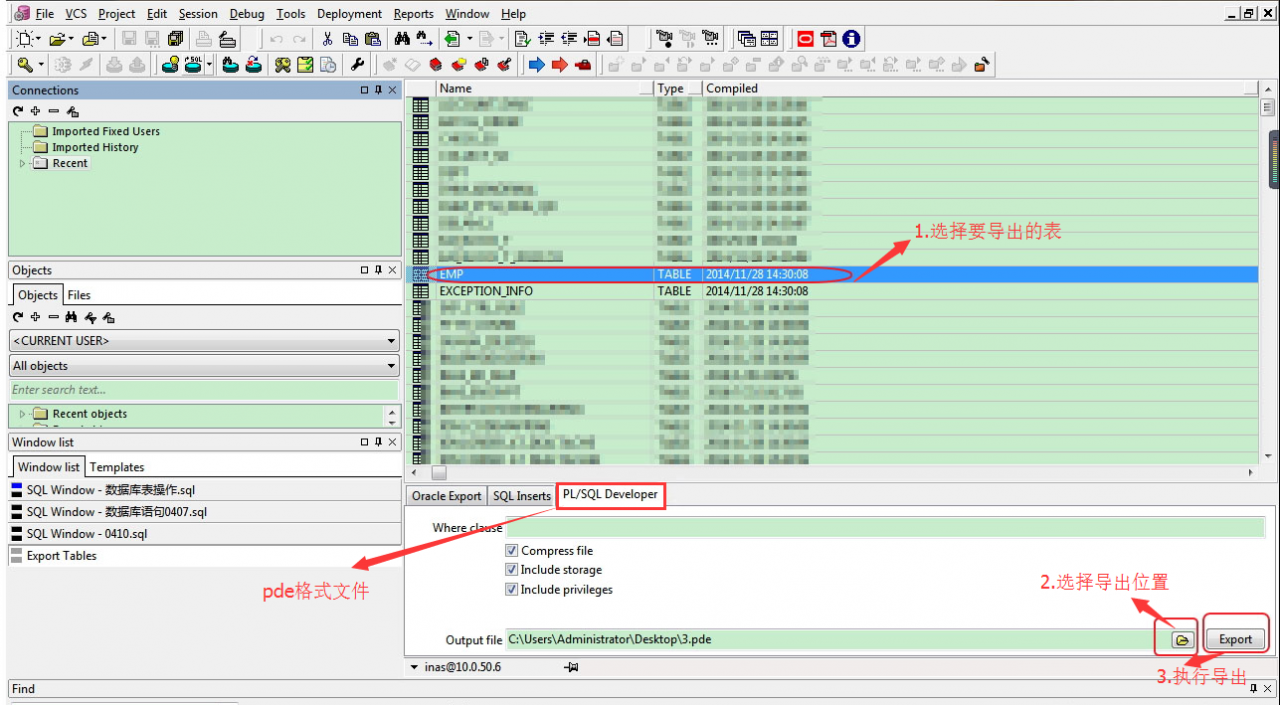Click the Where clause input field
This screenshot has width=1280, height=705.
[884, 527]
